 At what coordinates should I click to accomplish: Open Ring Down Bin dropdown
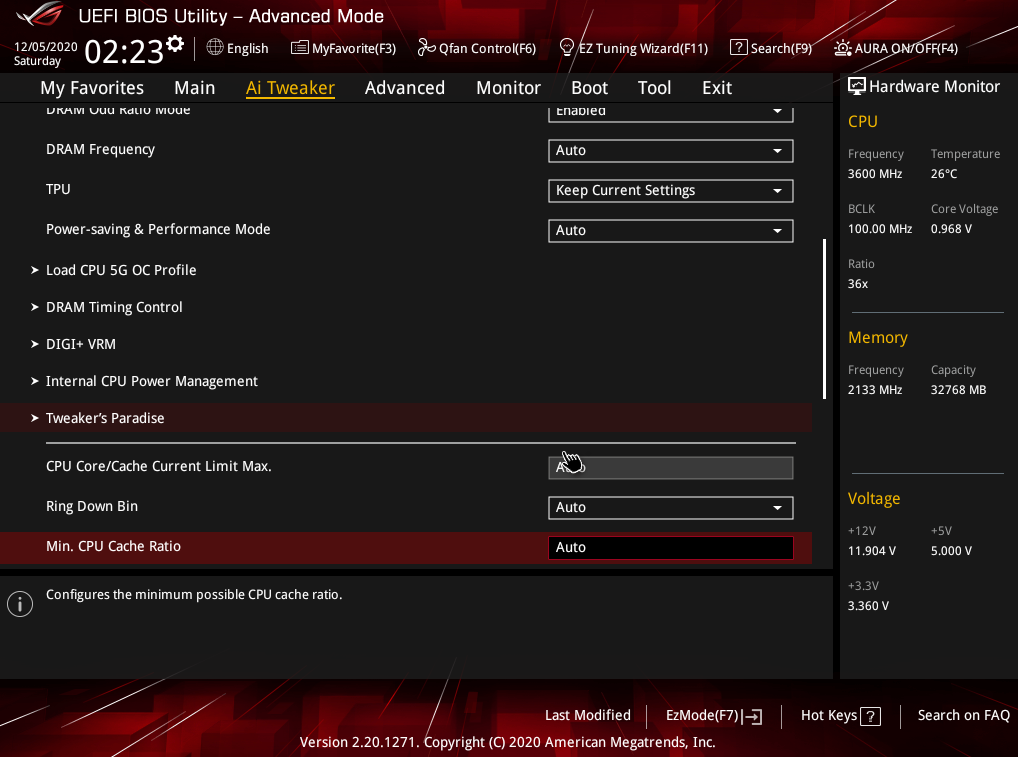(x=671, y=508)
